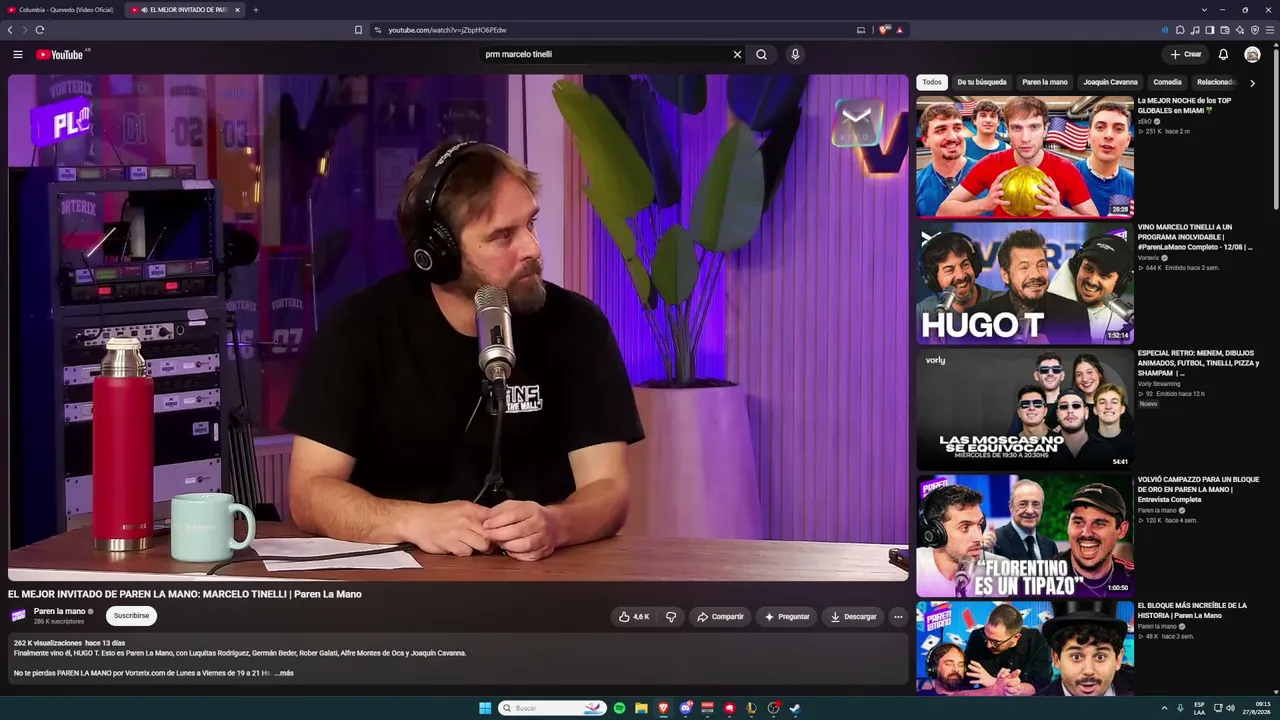The width and height of the screenshot is (1280, 720).
Task: Bookmark this page in the address bar
Action: (x=358, y=30)
